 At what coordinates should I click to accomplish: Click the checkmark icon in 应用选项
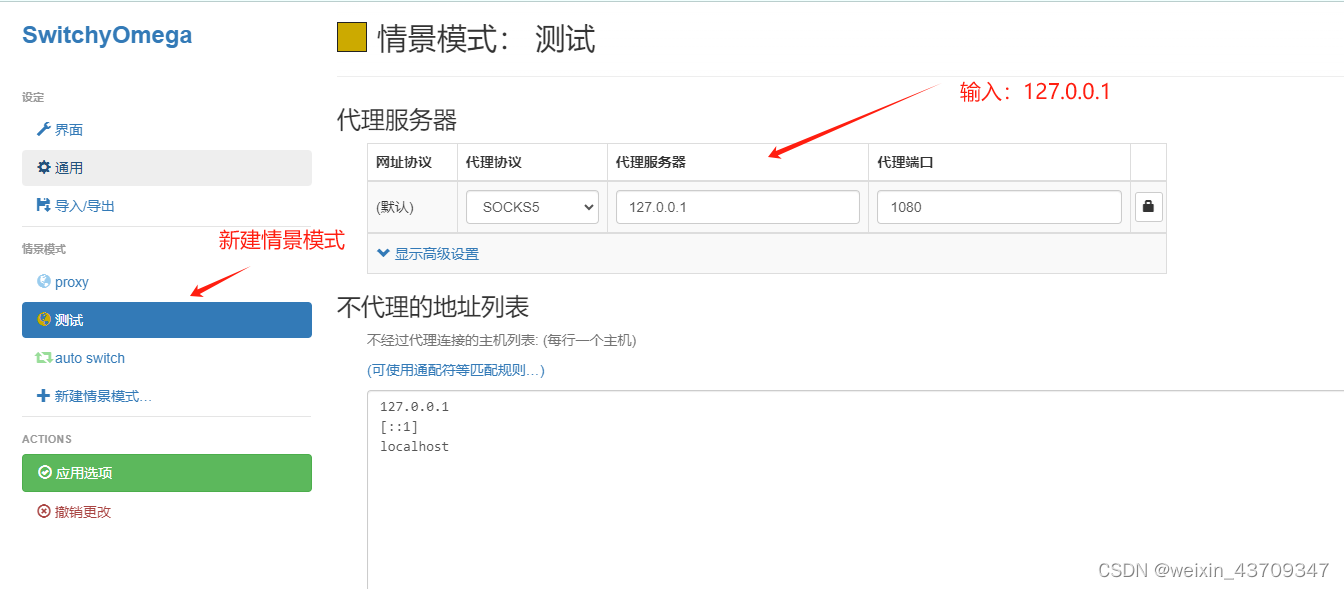click(x=44, y=473)
